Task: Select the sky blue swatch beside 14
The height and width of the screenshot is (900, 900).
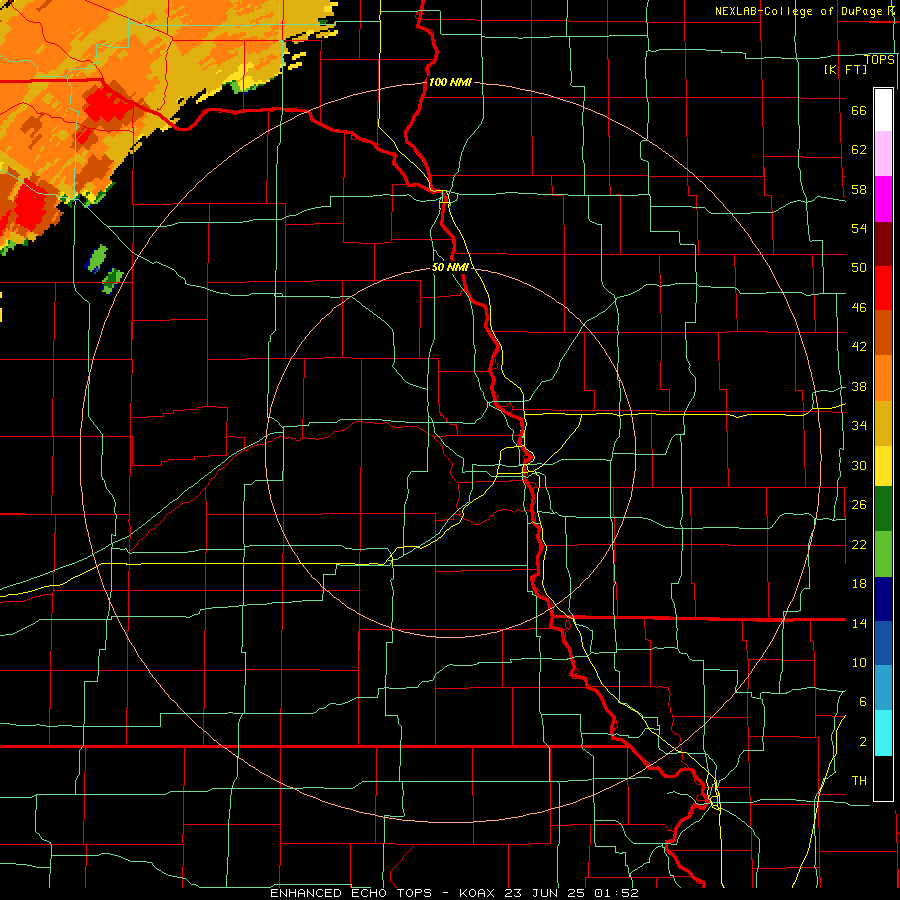Action: click(883, 688)
